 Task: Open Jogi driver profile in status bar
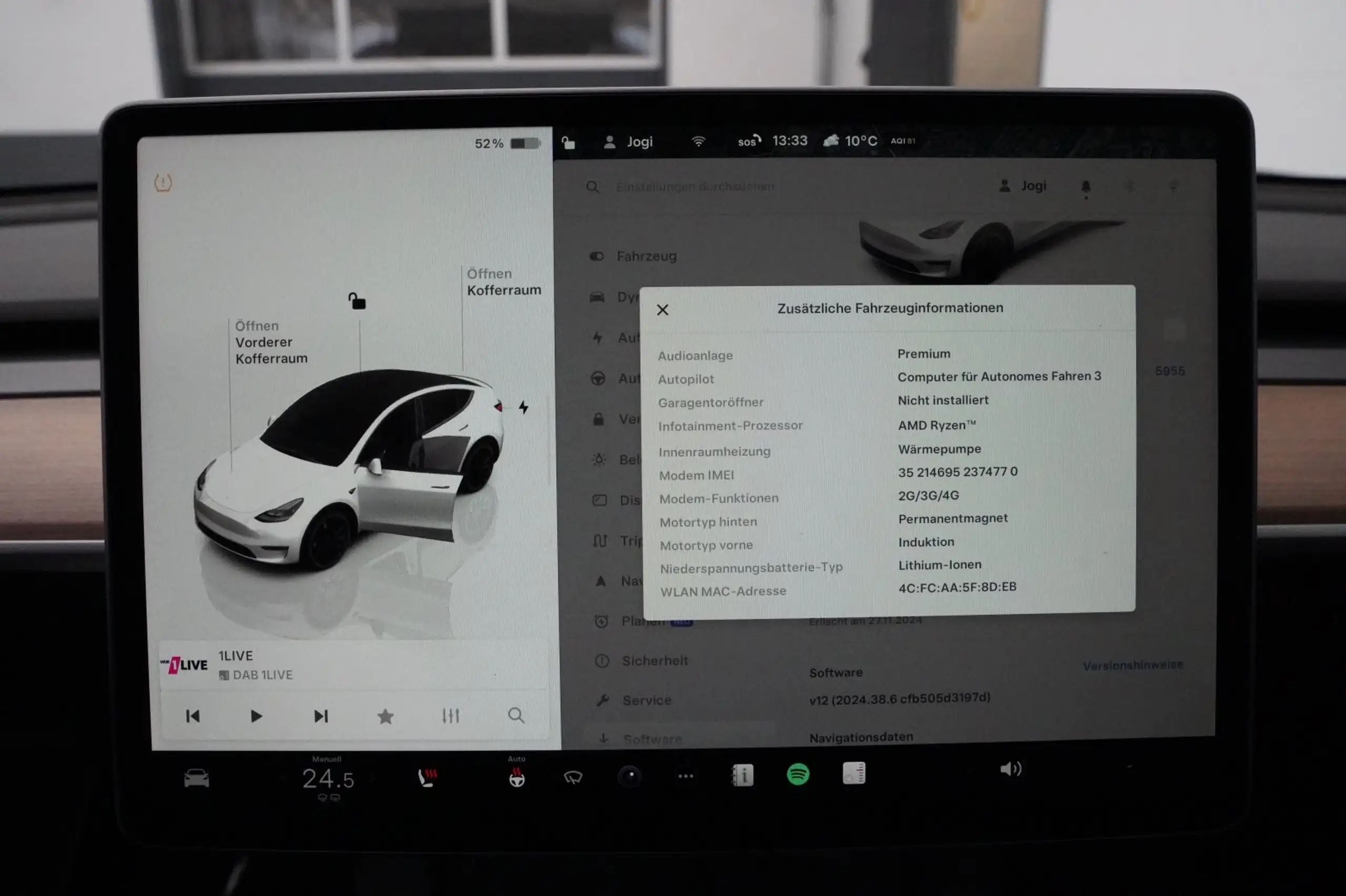628,142
